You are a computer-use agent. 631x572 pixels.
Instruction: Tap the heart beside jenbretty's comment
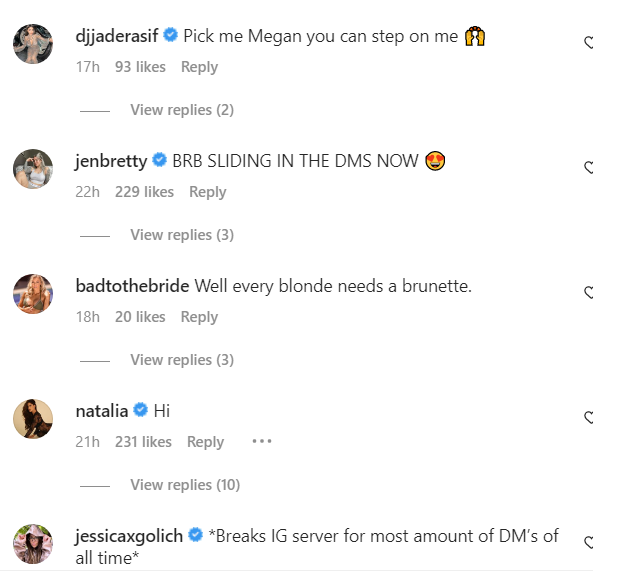pyautogui.click(x=589, y=168)
